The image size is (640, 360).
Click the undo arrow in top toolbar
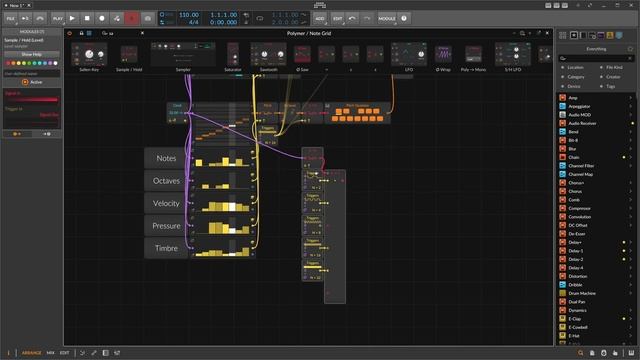pos(352,18)
